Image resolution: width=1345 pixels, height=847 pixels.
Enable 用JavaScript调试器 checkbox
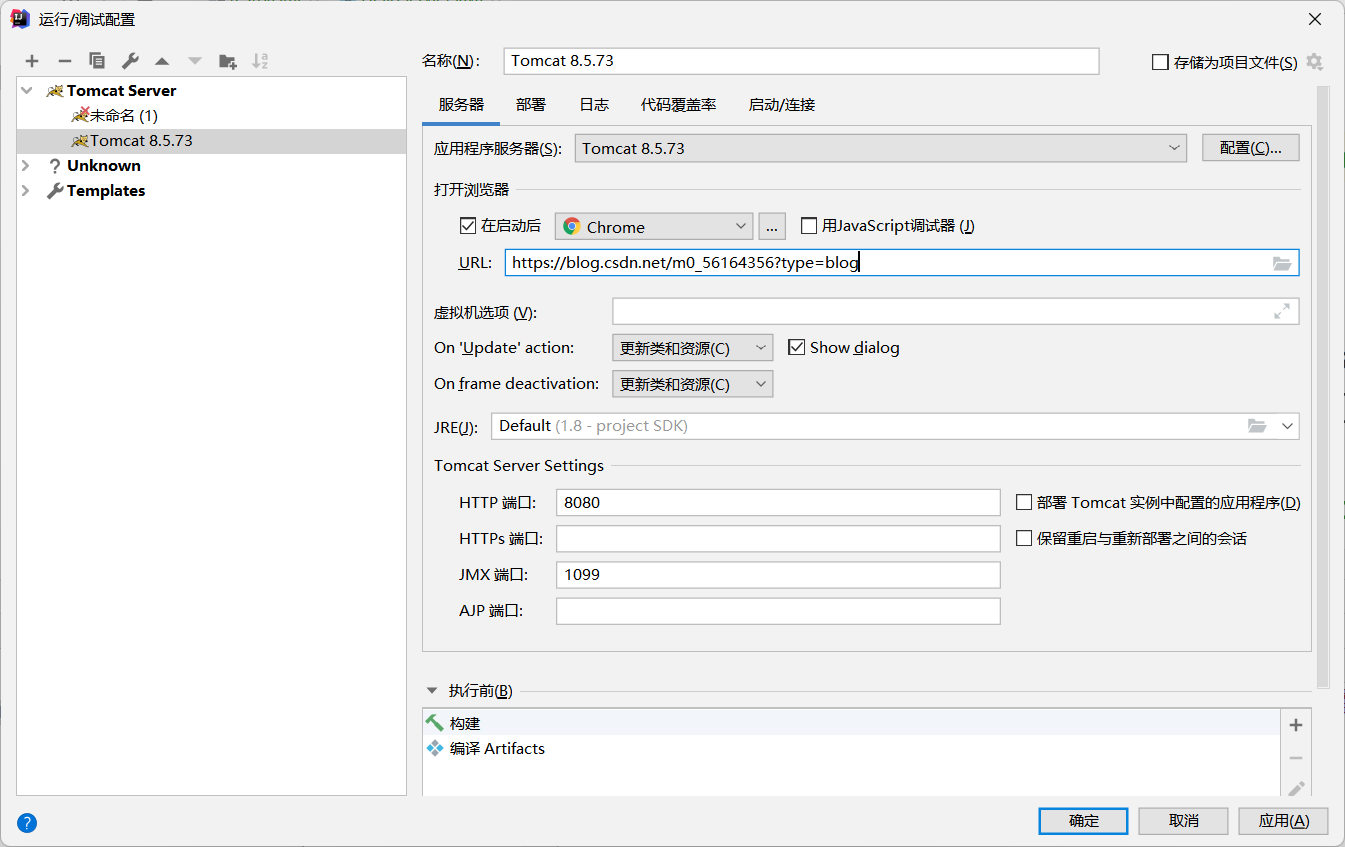pyautogui.click(x=809, y=226)
